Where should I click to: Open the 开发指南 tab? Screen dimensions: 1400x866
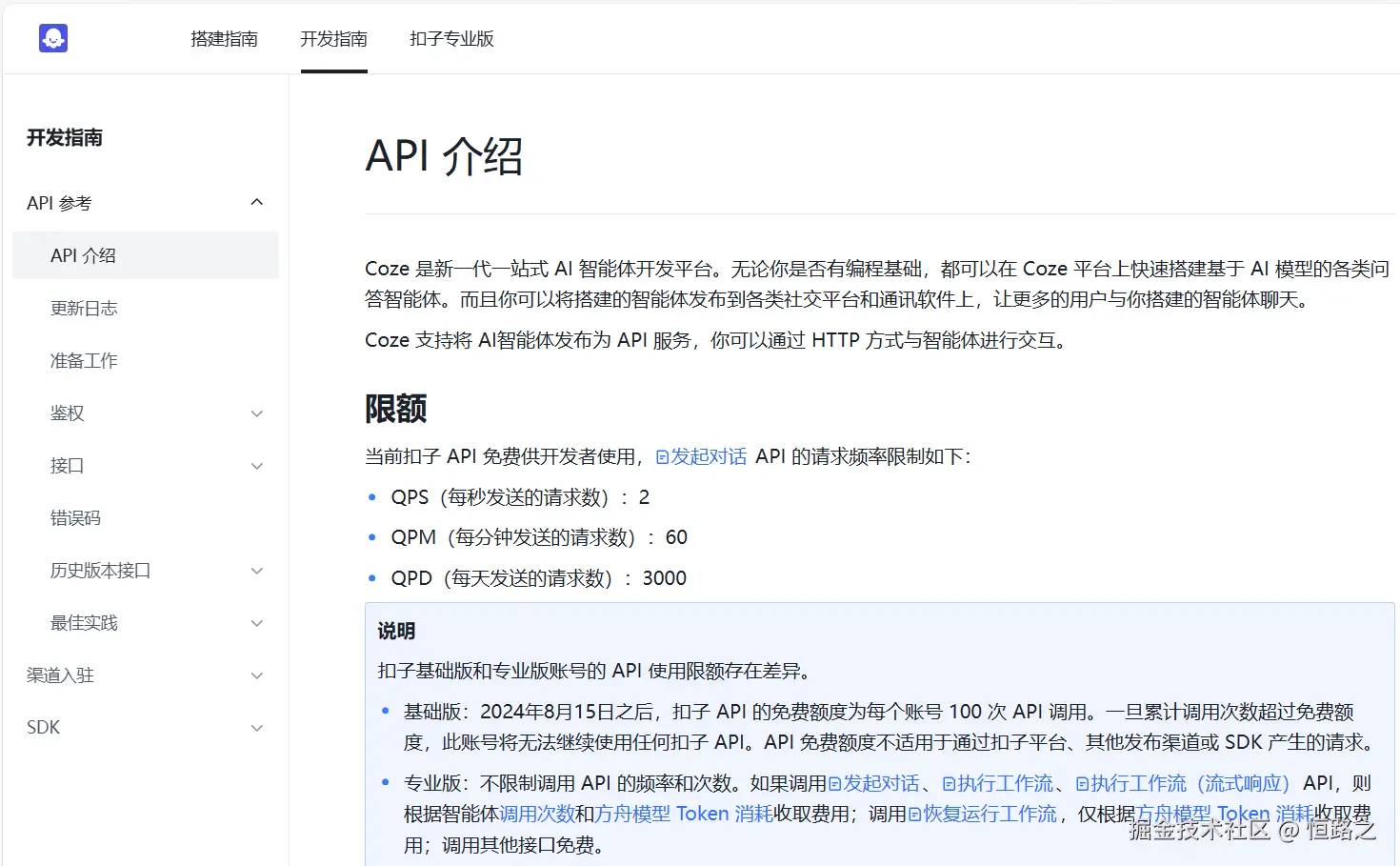(x=333, y=39)
